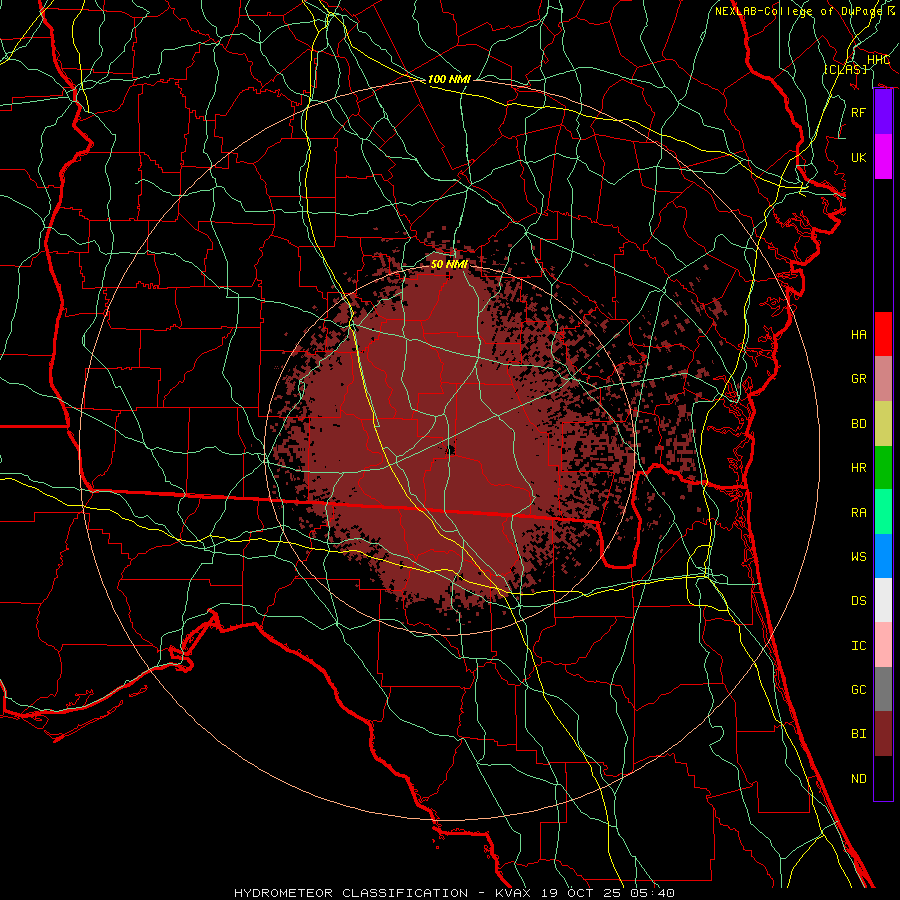Click the "IC" legend label
900x900 pixels.
coord(859,646)
